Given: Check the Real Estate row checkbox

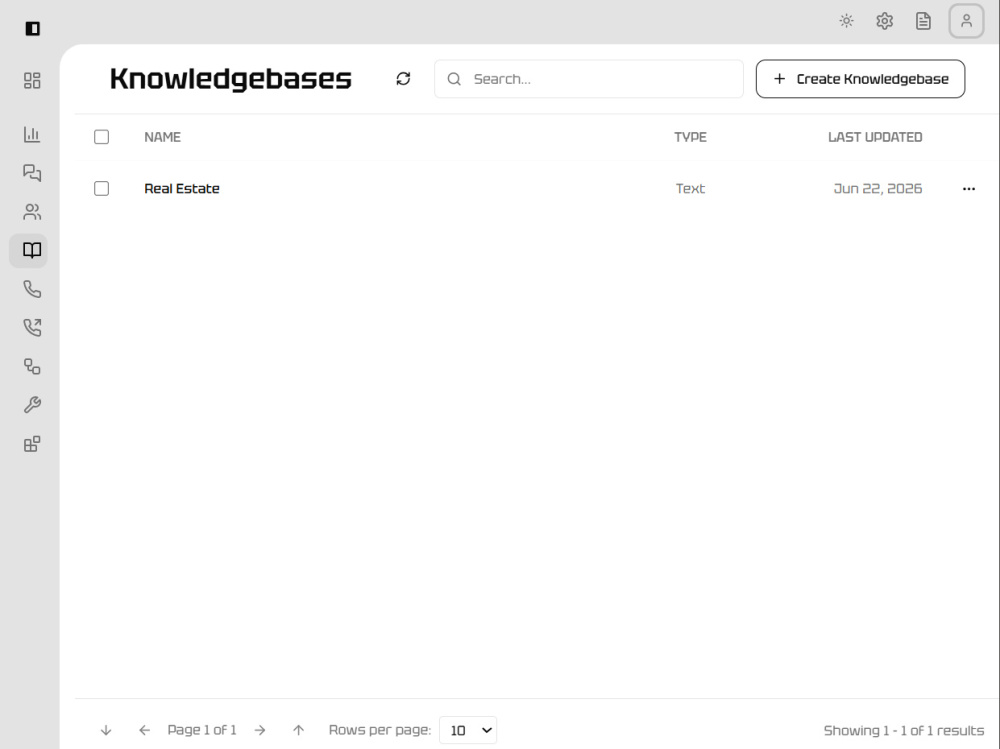Looking at the screenshot, I should coord(101,189).
